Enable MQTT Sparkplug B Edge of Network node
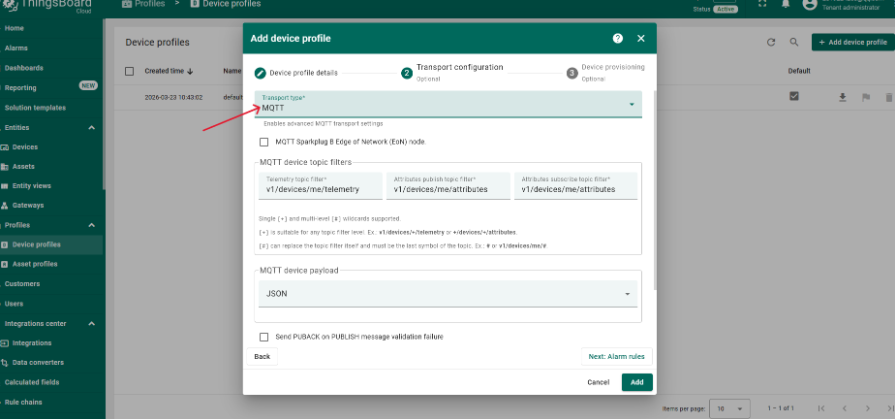 [x=264, y=142]
